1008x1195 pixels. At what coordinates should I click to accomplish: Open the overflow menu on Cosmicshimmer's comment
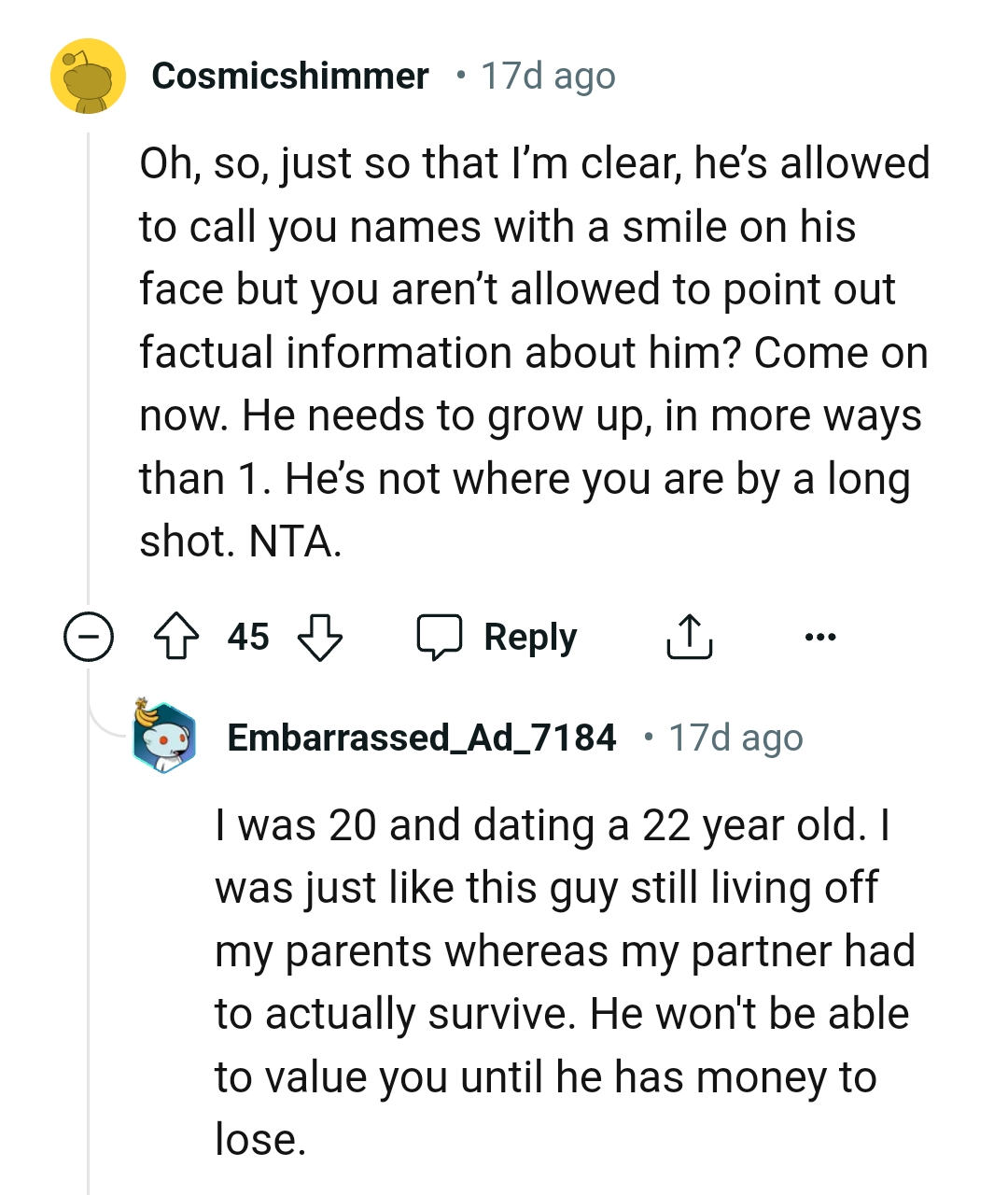(x=819, y=637)
